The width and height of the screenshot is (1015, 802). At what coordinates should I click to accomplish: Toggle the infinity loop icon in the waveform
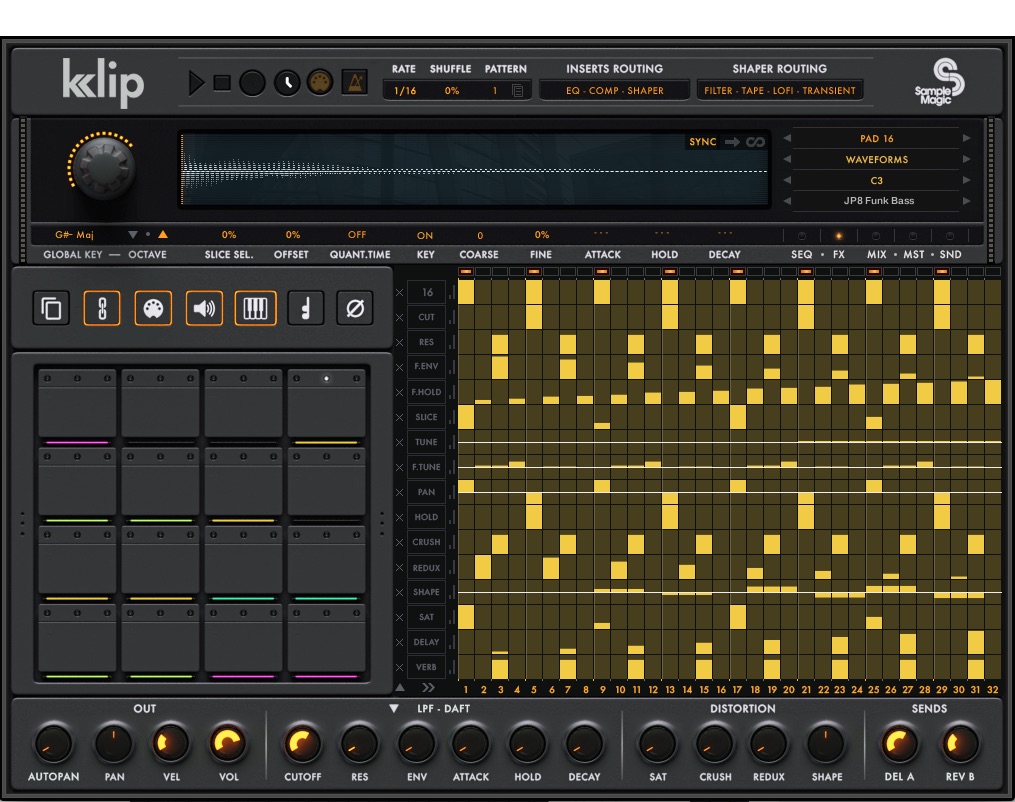point(755,142)
